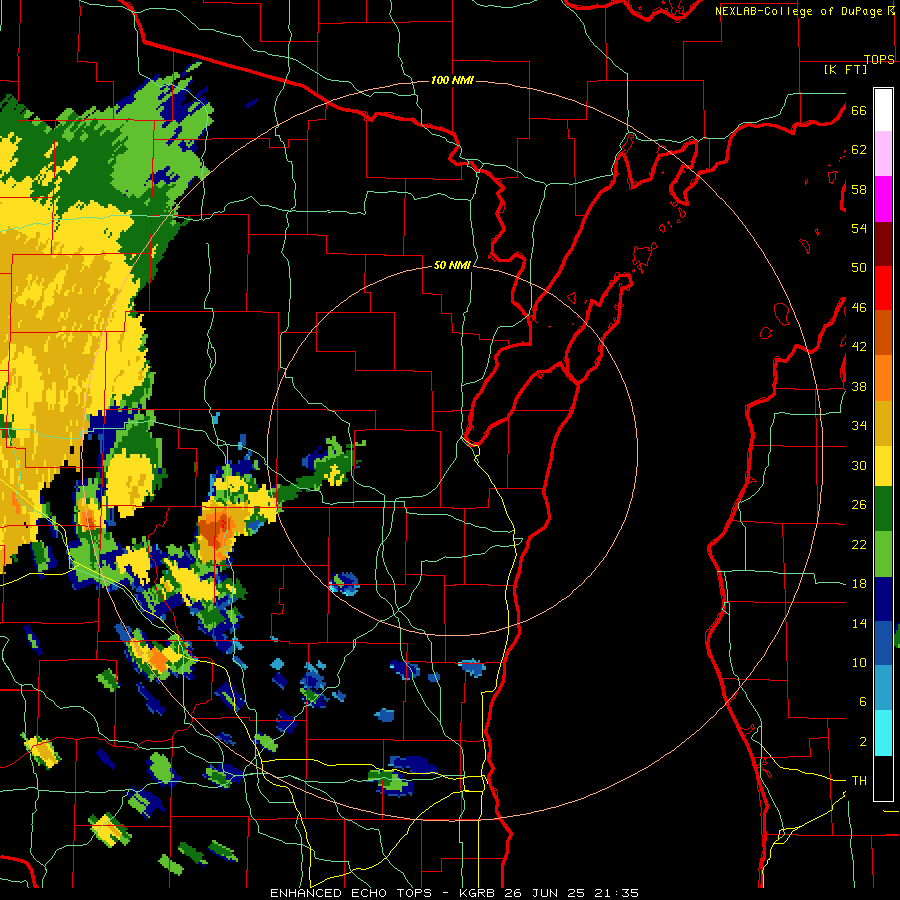
Task: Click the legend value '50'
Action: point(859,268)
